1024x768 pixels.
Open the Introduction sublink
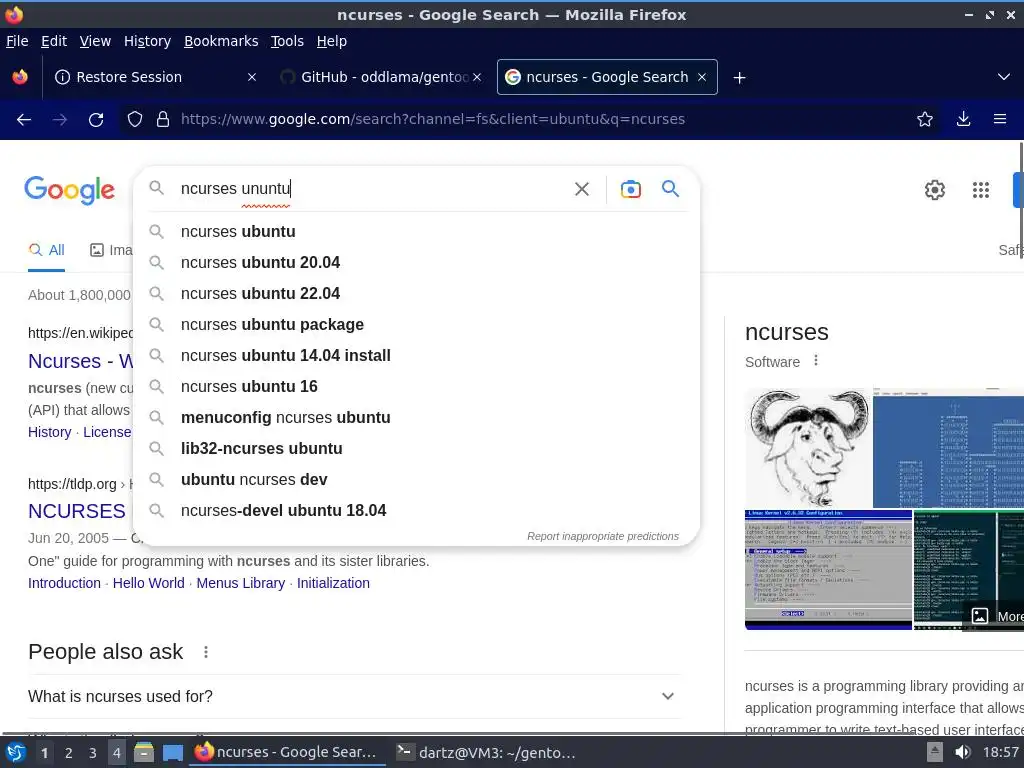[64, 583]
